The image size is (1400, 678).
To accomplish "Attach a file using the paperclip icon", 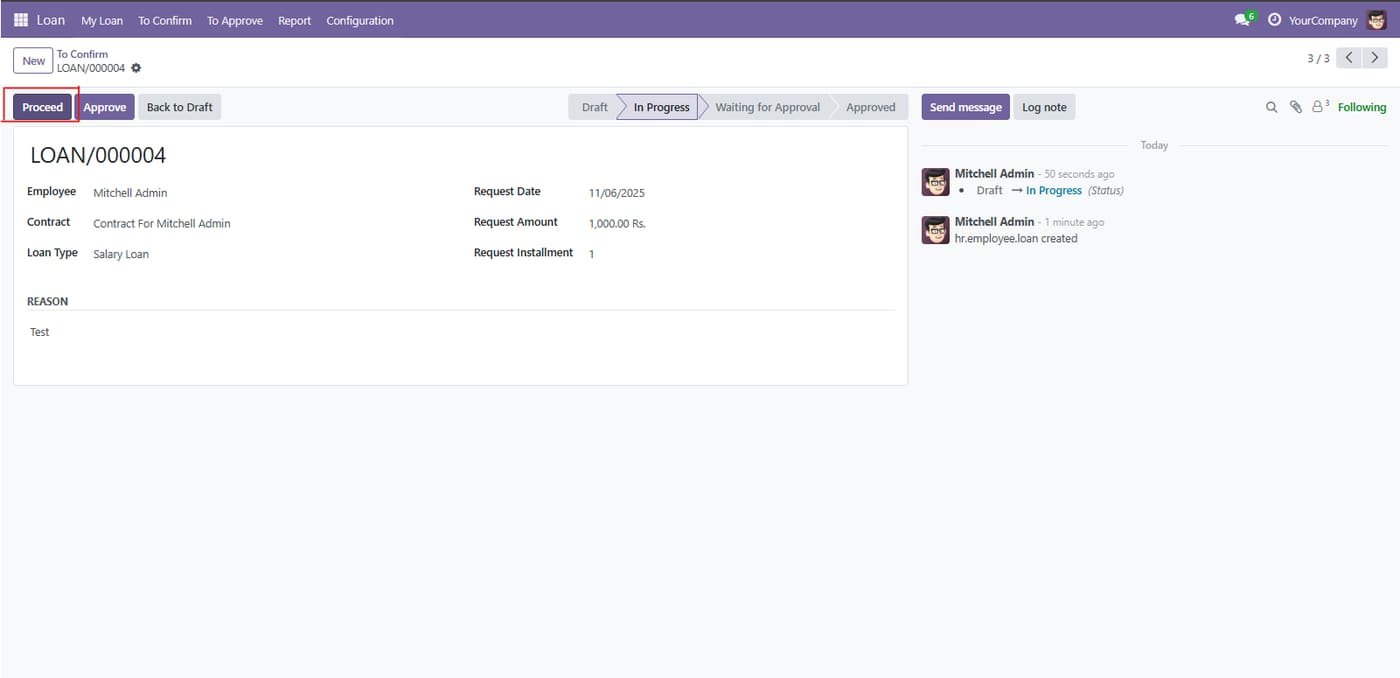I will [x=1295, y=107].
